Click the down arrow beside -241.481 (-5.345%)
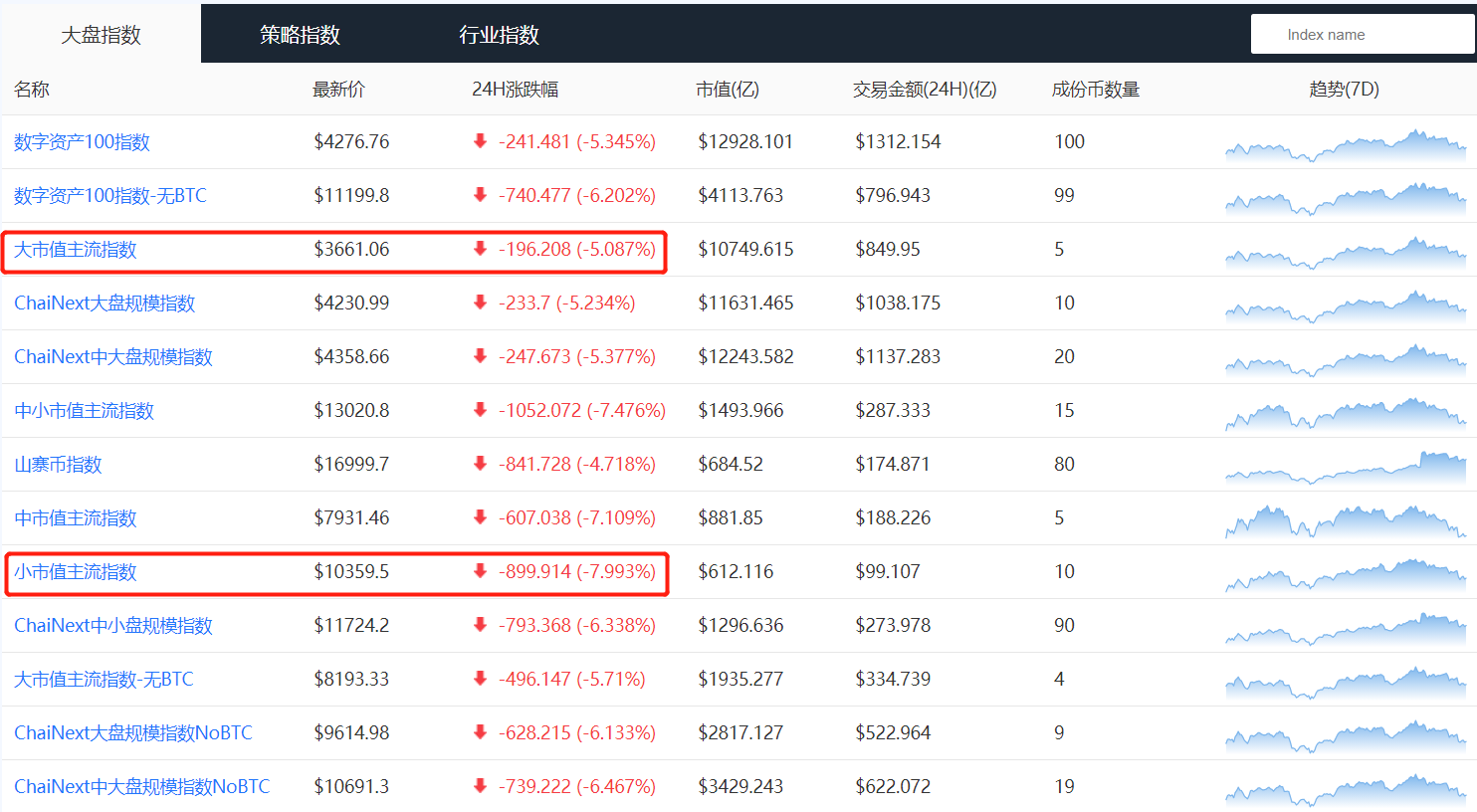Image resolution: width=1477 pixels, height=812 pixels. point(480,141)
